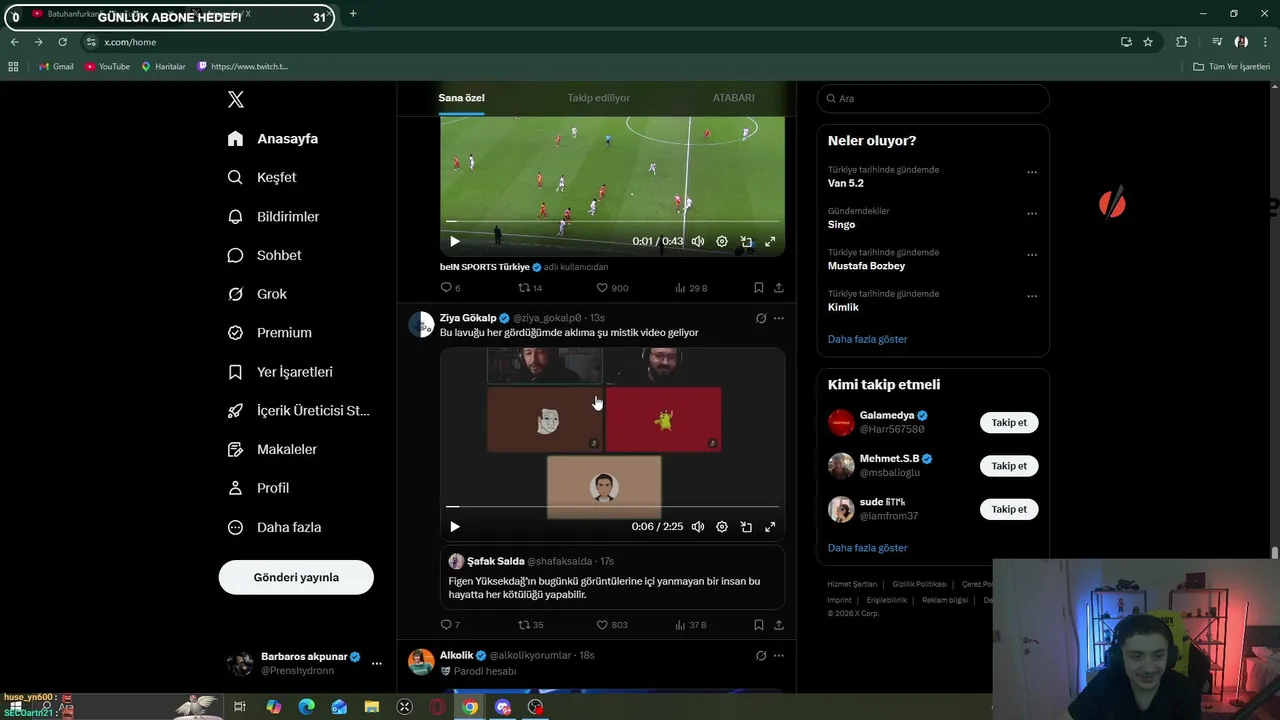Repost Ziya Gökalp post with 35 reposts
The height and width of the screenshot is (720, 1280).
click(x=530, y=625)
